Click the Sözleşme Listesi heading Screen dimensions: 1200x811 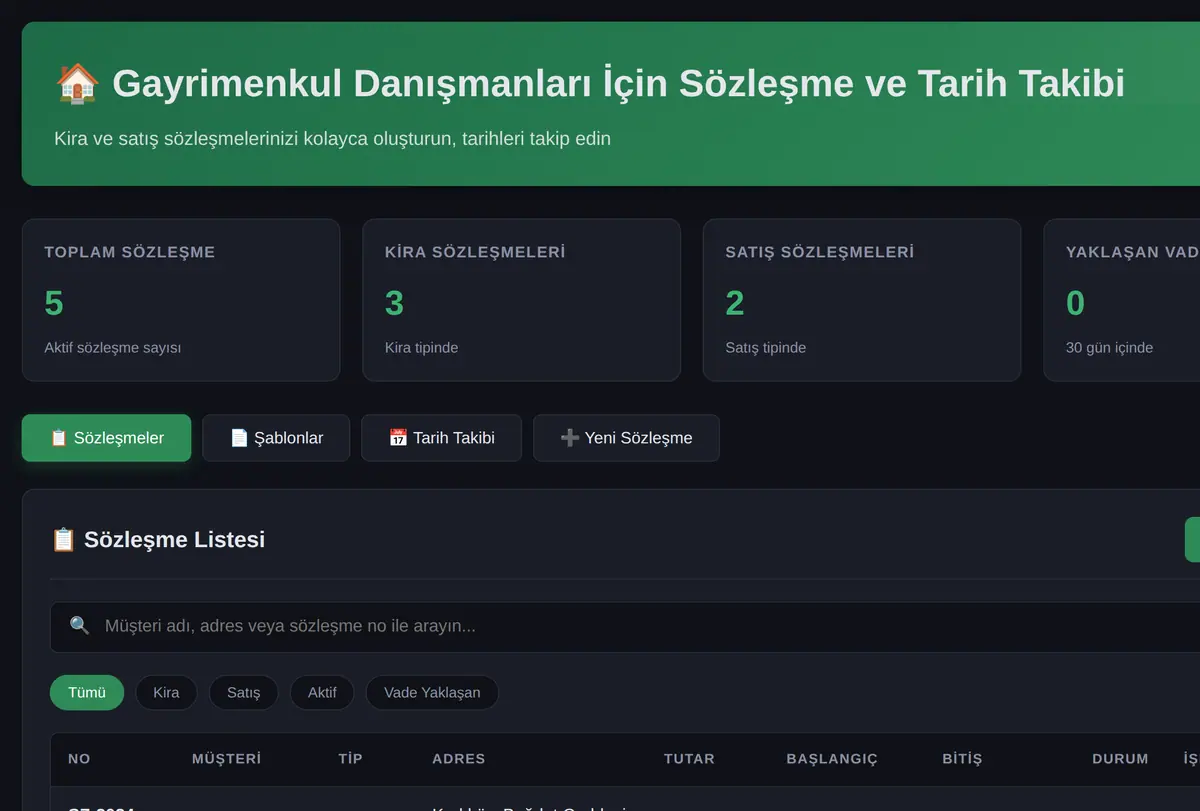174,540
